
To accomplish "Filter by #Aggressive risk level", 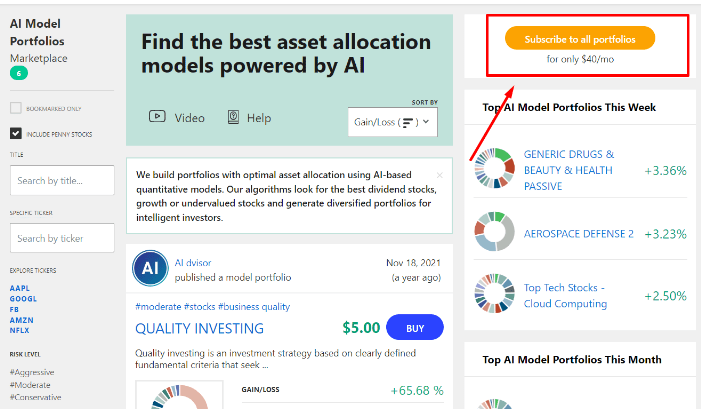I will [x=32, y=372].
